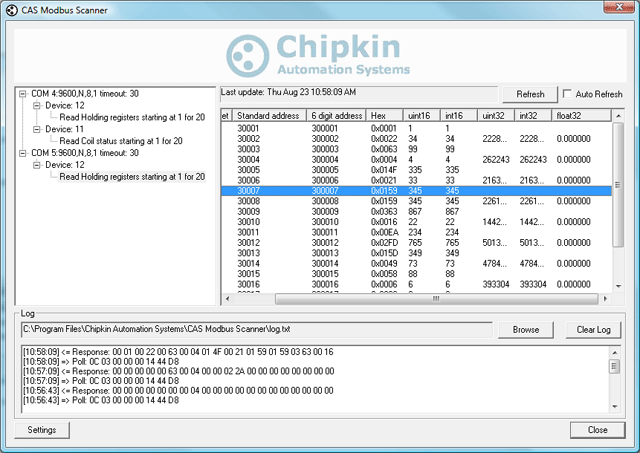The height and width of the screenshot is (453, 640).
Task: Collapse Device: 12 under COM 4
Action: point(36,105)
